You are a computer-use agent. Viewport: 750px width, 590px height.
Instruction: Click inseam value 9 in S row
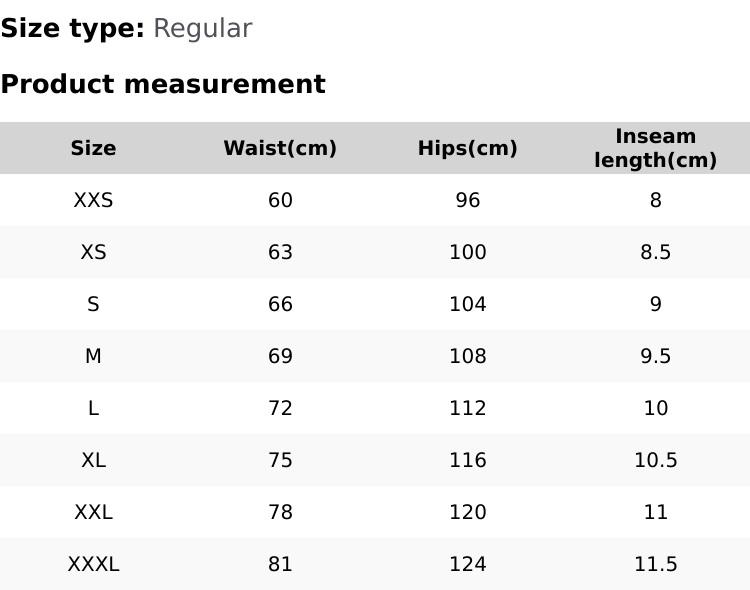(x=655, y=304)
